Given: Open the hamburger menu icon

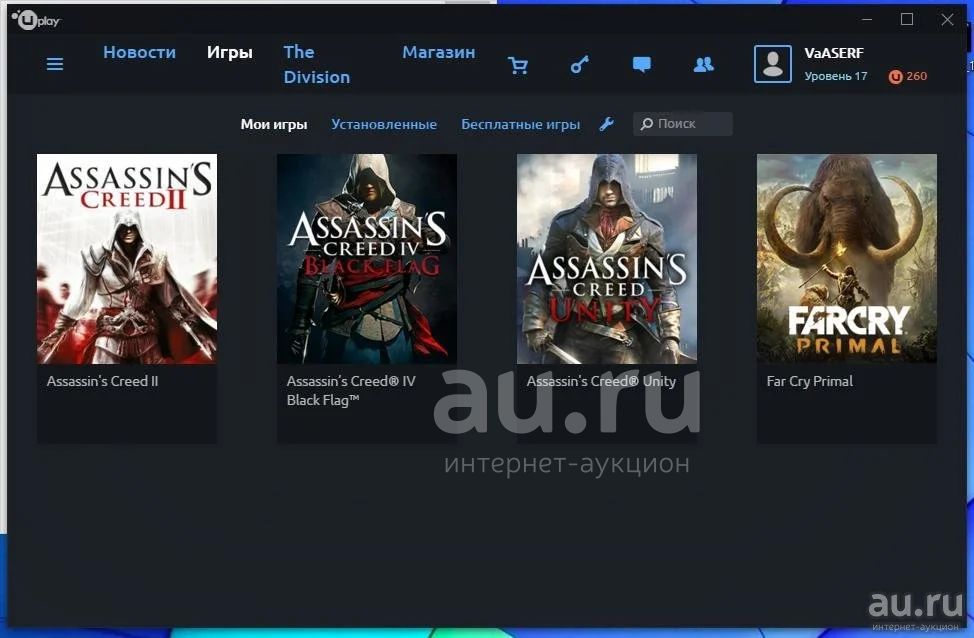Looking at the screenshot, I should click(x=55, y=64).
